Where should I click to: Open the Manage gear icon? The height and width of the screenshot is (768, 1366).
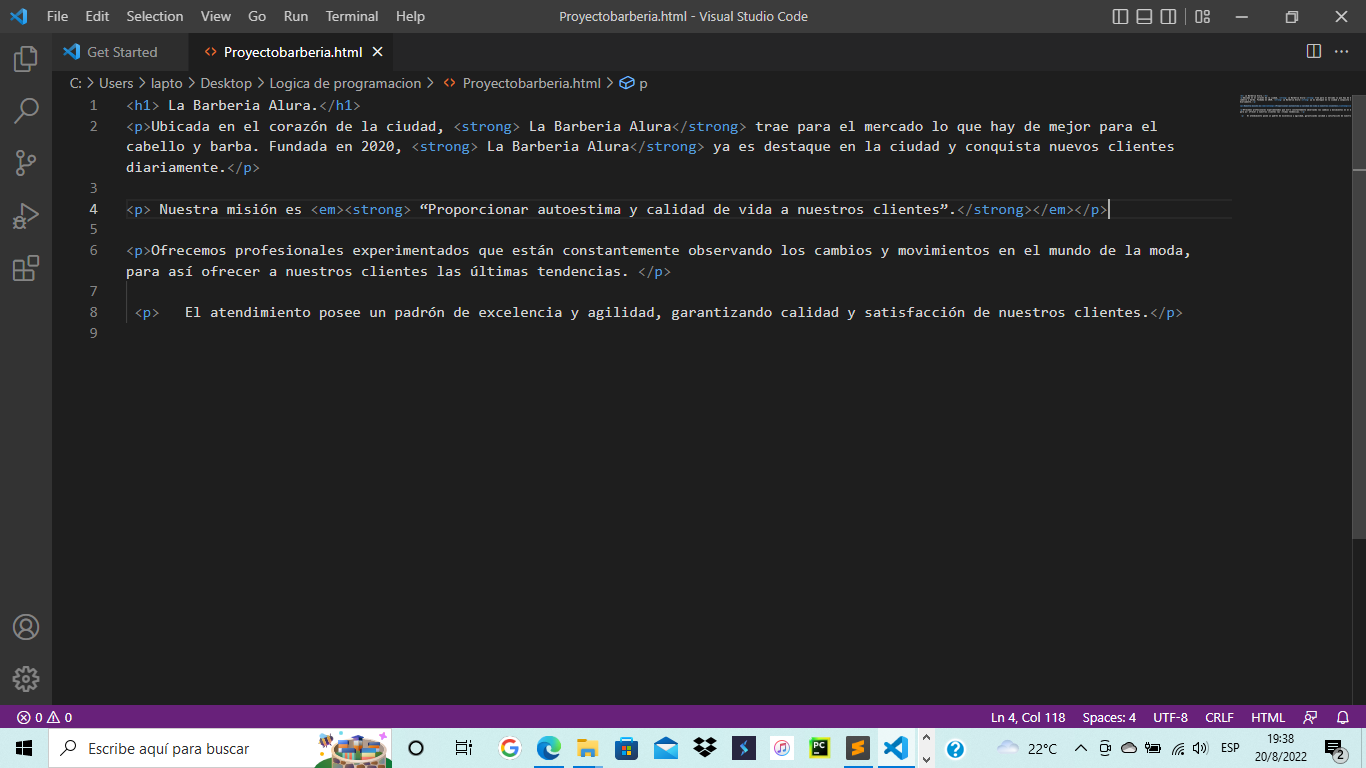[26, 679]
